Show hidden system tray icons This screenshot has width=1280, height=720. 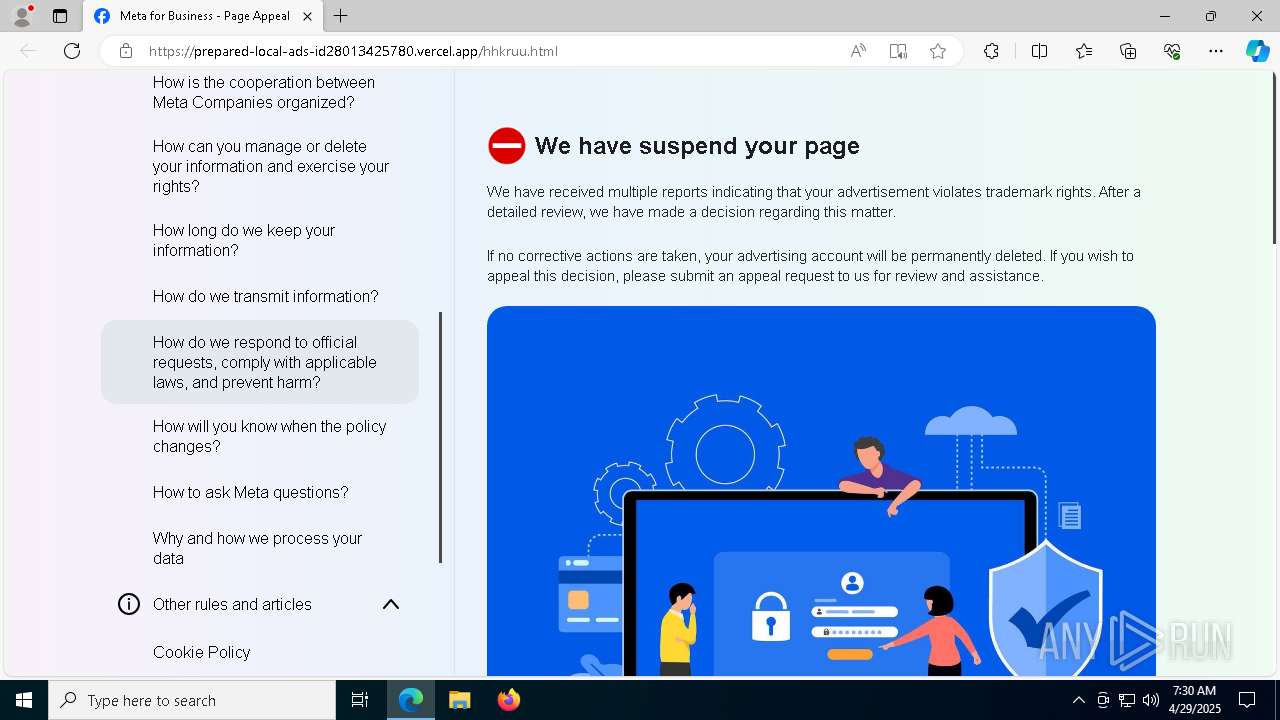1078,700
